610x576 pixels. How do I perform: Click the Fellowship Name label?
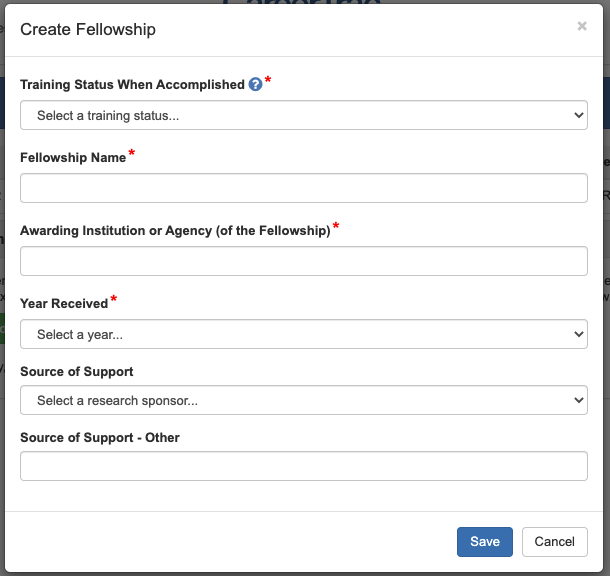73,158
